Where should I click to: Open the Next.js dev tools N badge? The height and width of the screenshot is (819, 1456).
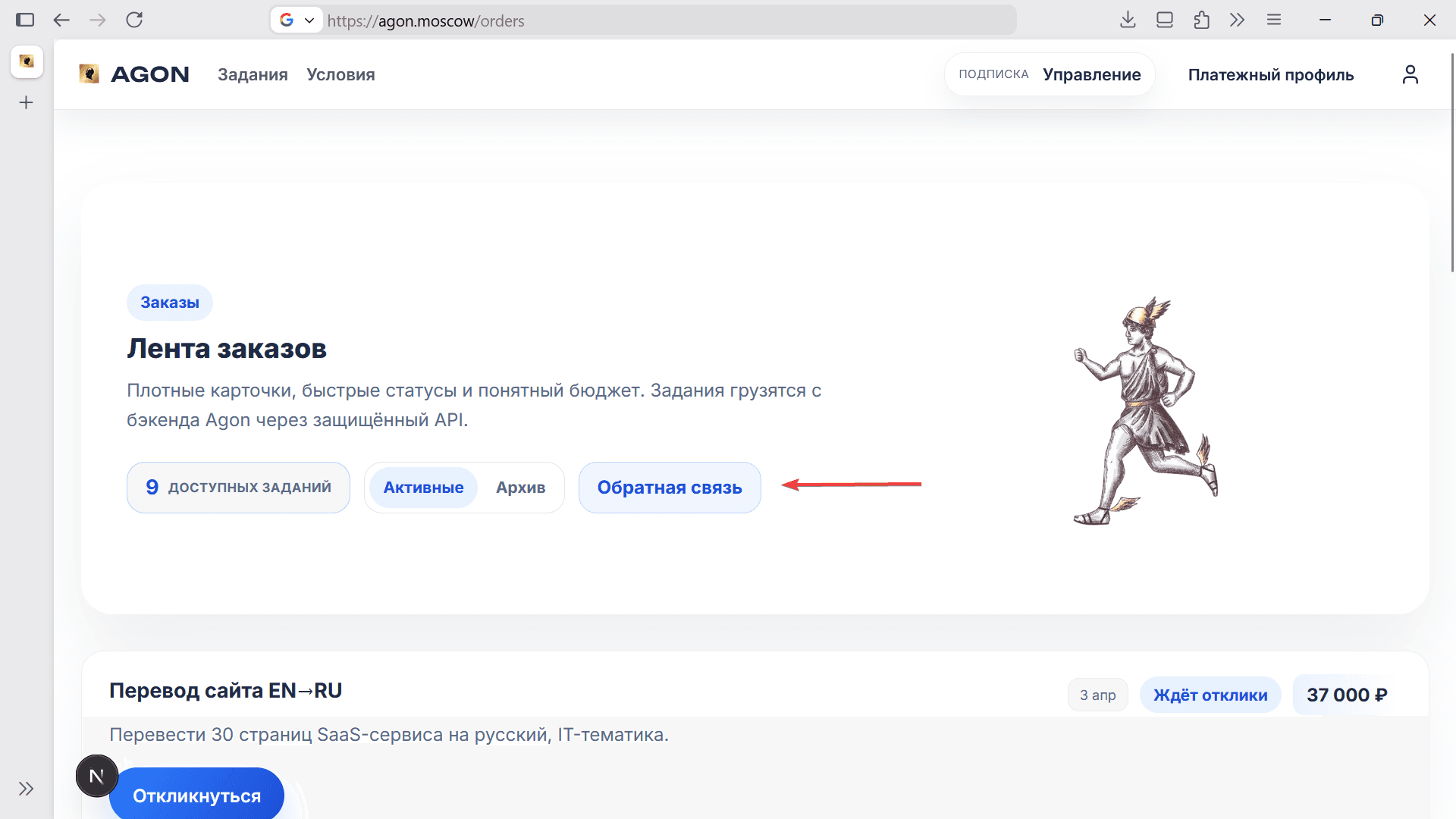point(97,776)
